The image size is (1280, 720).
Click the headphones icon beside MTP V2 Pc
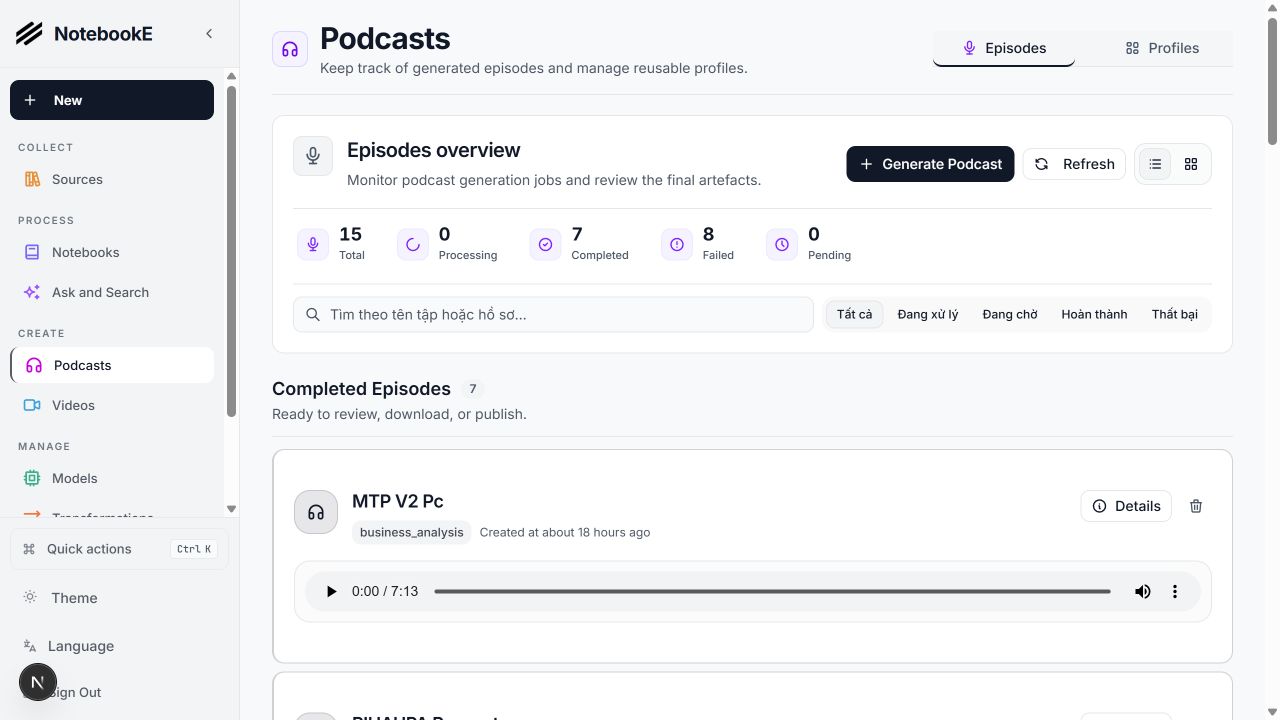316,512
